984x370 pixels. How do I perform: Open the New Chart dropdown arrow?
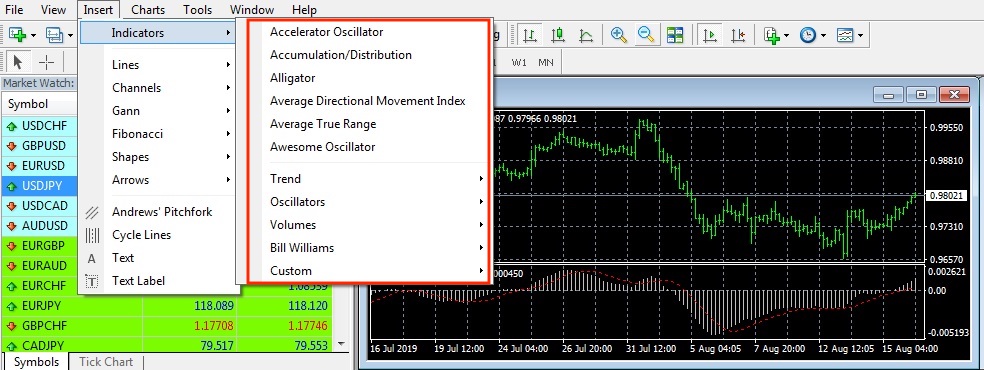[x=33, y=36]
